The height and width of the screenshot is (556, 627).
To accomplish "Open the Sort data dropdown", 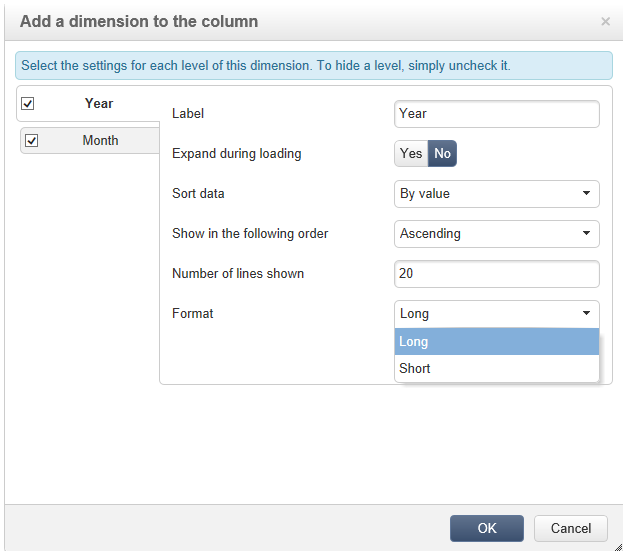I will (x=496, y=194).
